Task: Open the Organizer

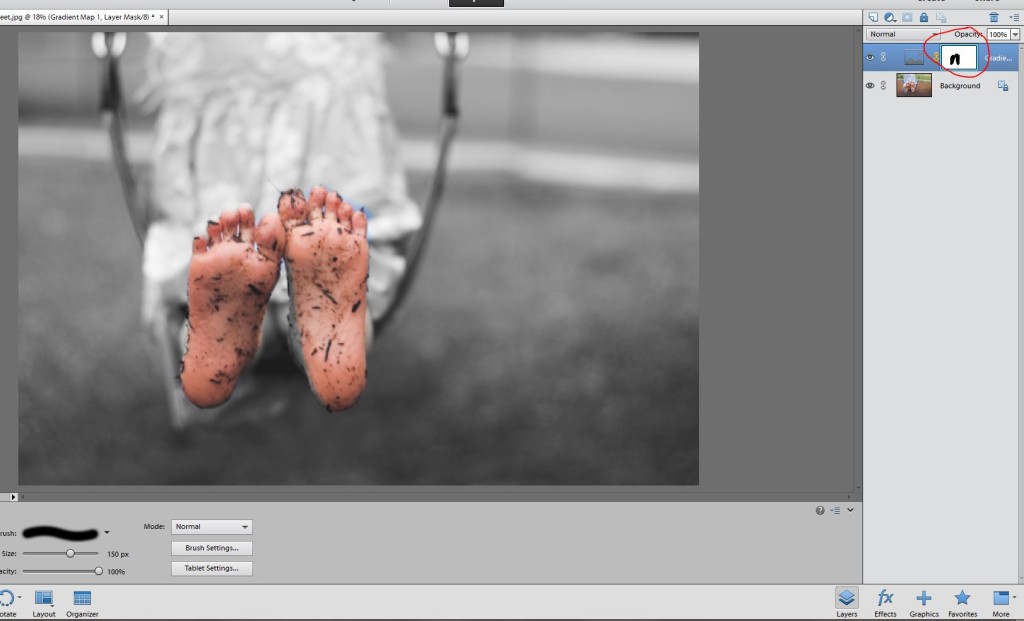Action: (x=82, y=601)
